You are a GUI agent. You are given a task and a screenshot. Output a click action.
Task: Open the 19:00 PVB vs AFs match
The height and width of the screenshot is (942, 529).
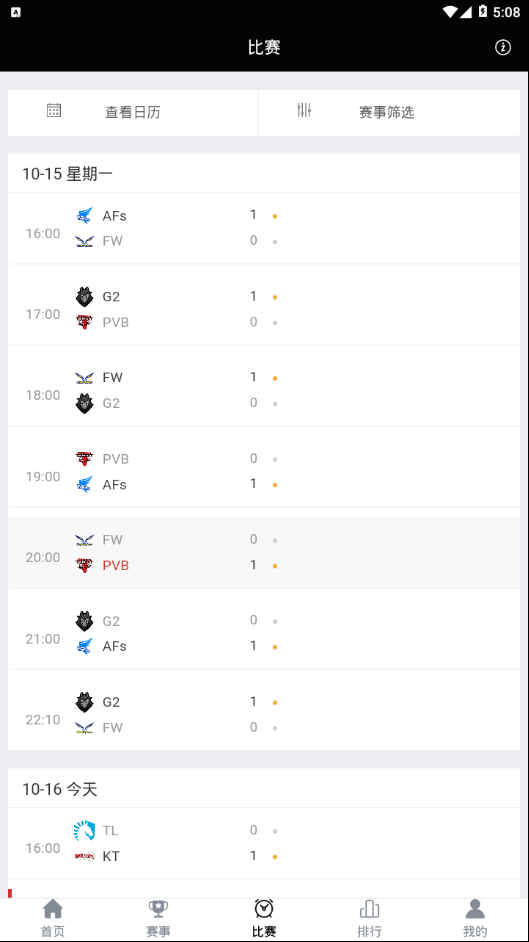click(264, 472)
